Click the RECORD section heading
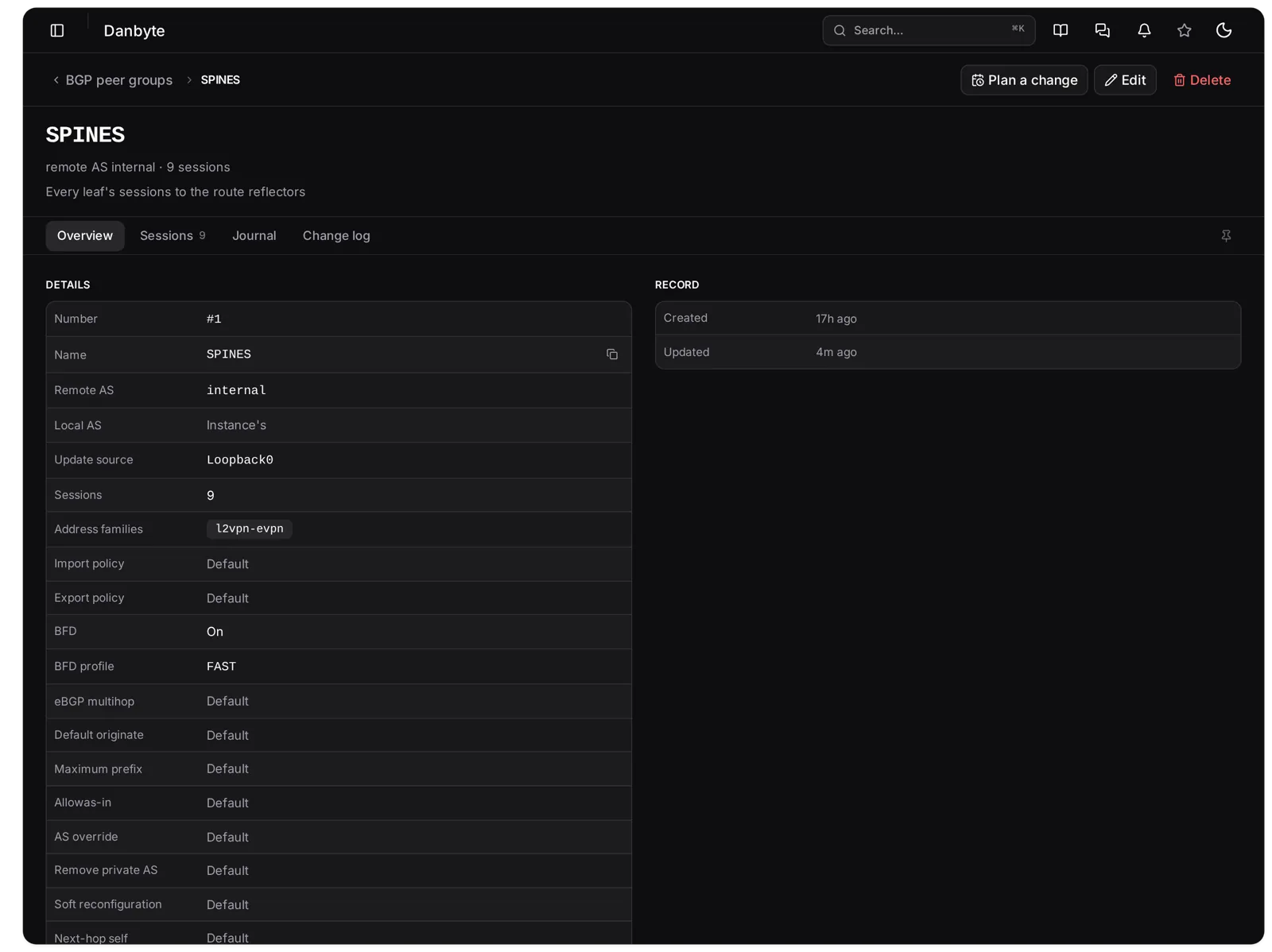 (677, 284)
